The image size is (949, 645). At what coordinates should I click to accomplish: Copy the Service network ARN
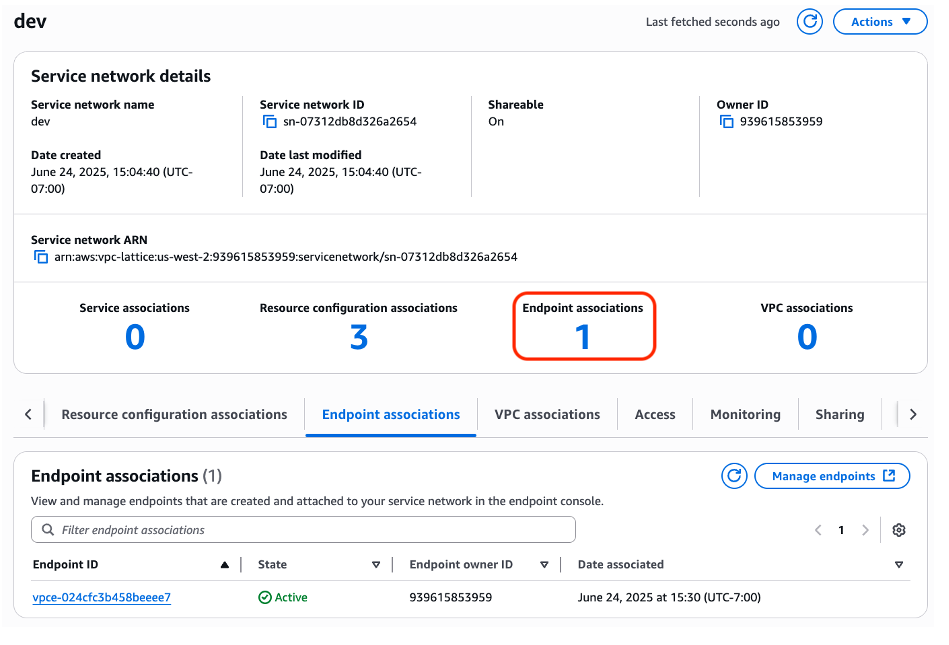[x=41, y=257]
